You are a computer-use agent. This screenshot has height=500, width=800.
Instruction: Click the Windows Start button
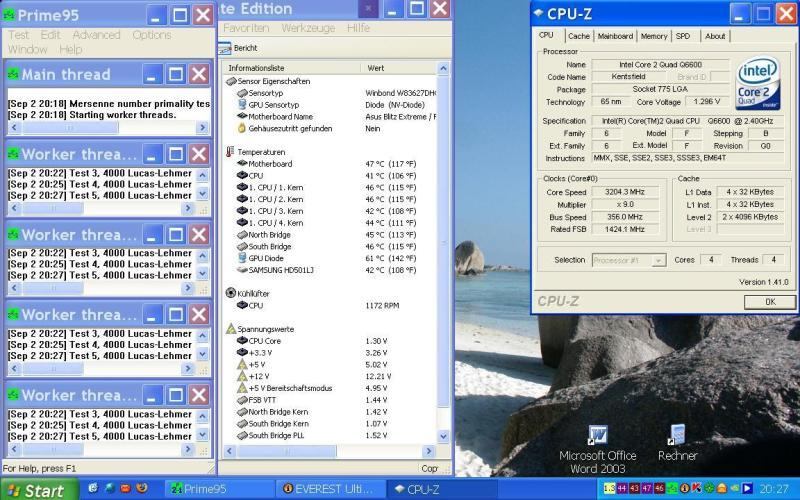coord(39,490)
